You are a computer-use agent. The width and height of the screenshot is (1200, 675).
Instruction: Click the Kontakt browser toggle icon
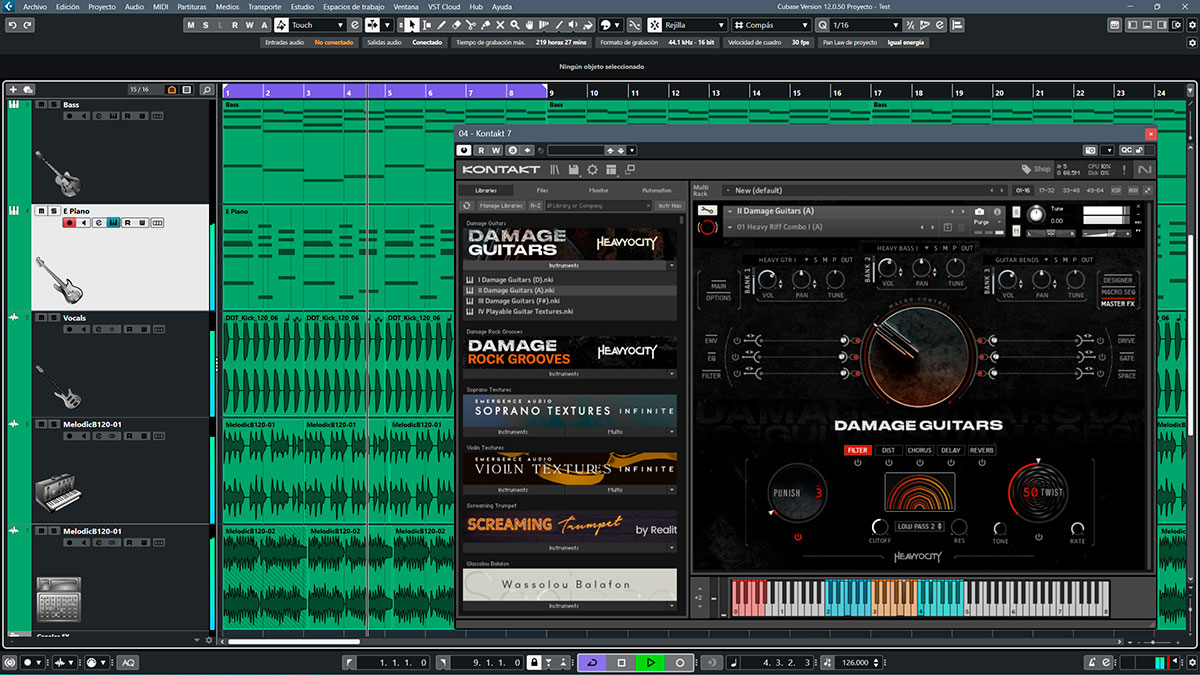554,170
